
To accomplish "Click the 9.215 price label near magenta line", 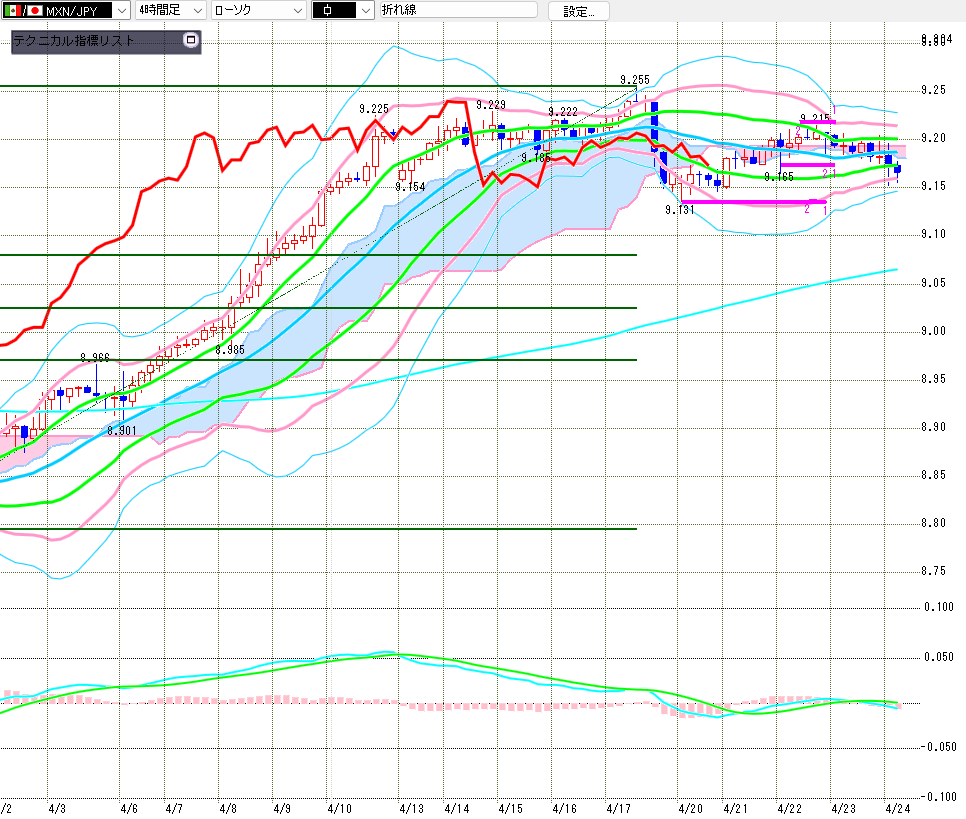I will (x=815, y=118).
